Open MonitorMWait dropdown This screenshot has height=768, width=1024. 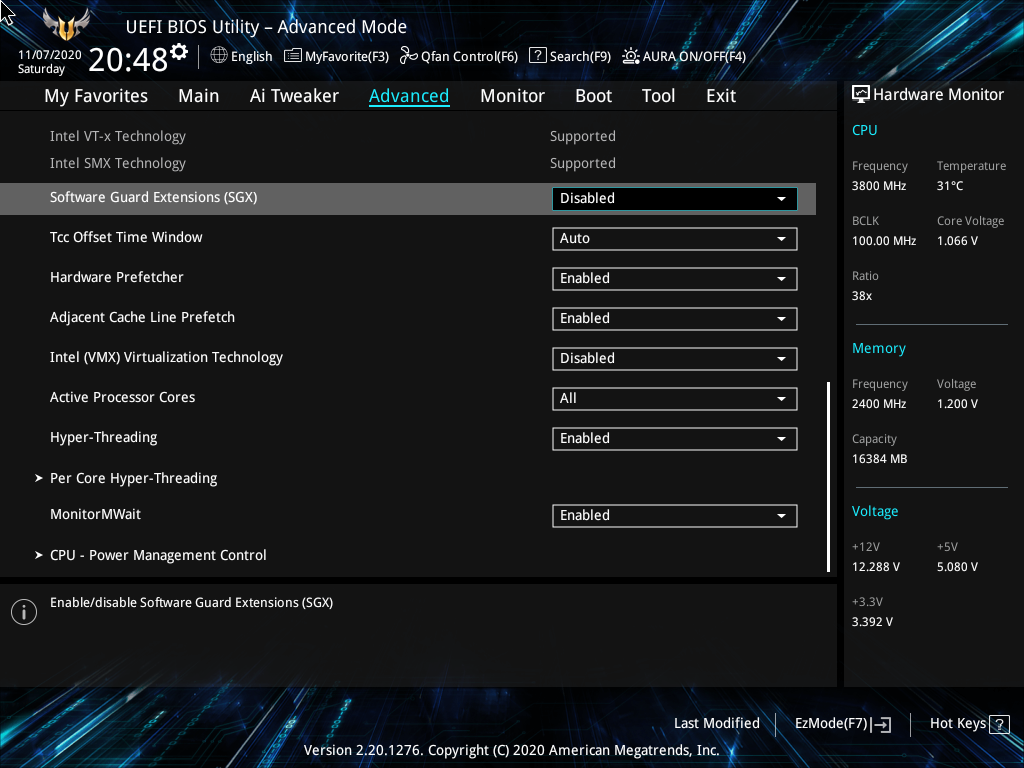(x=675, y=515)
